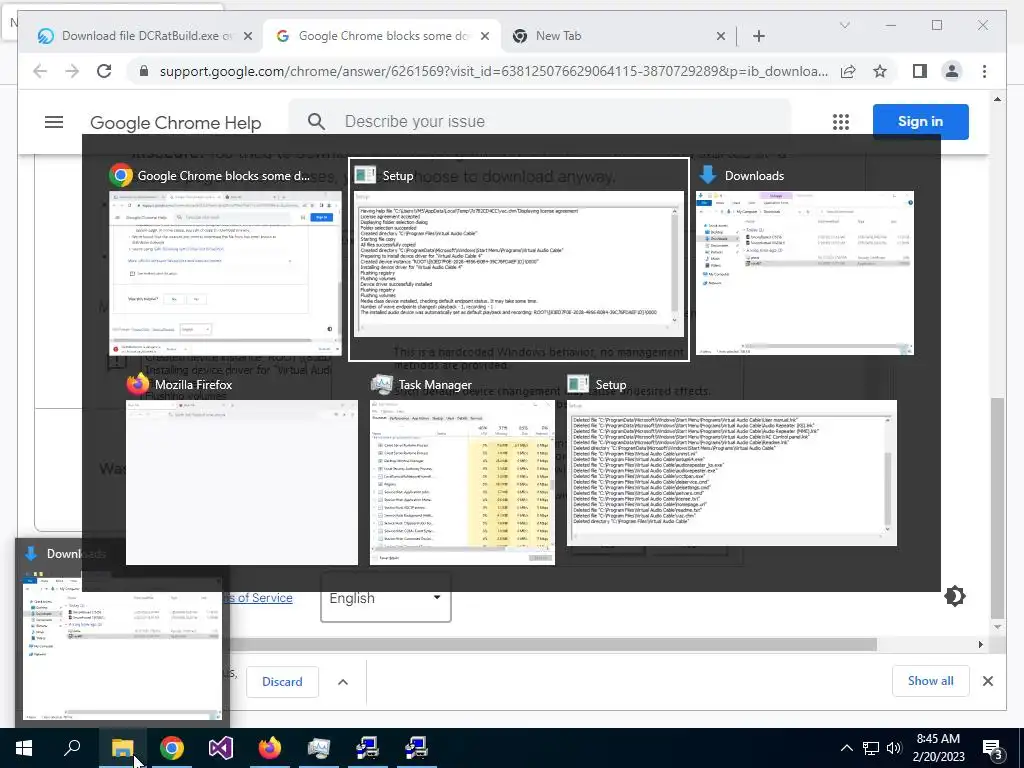Open the Chrome three-dot menu
This screenshot has height=768, width=1024.
coord(984,71)
